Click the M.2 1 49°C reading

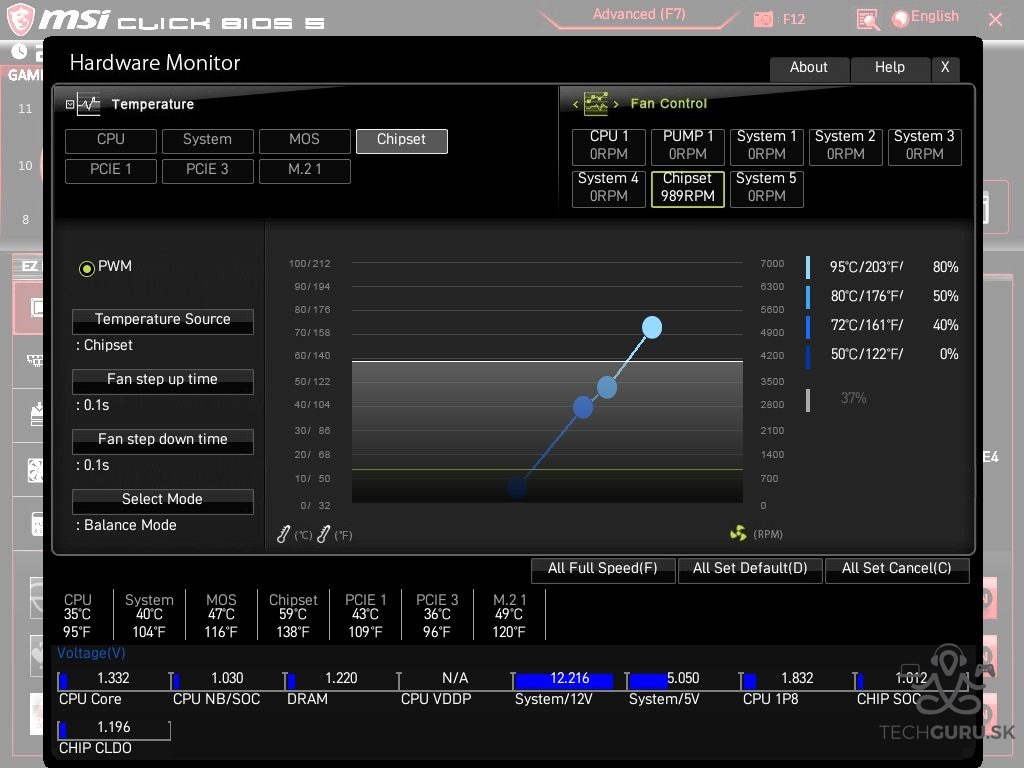point(509,615)
